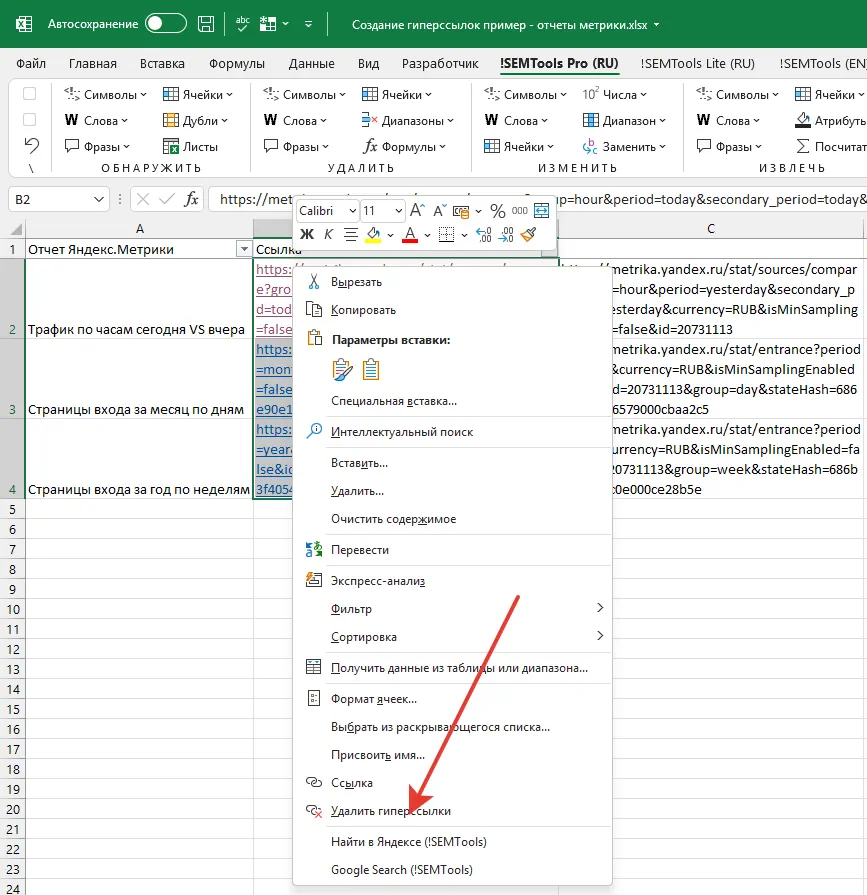867x895 pixels.
Task: Click the first paste option icon
Action: click(x=342, y=369)
